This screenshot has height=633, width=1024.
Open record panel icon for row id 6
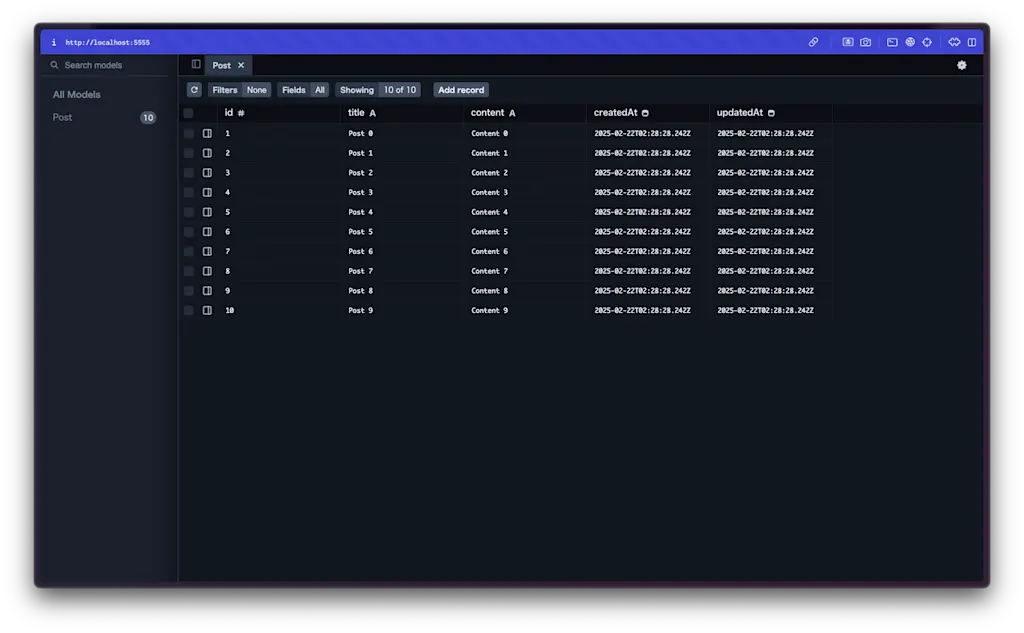207,231
